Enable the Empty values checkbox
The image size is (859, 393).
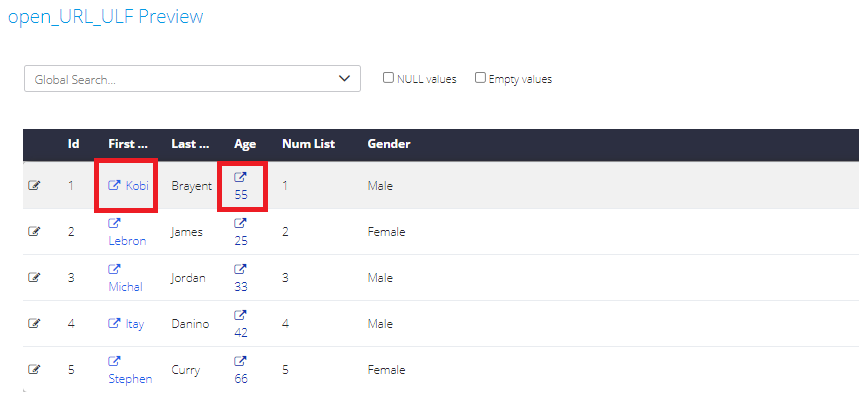pos(480,78)
